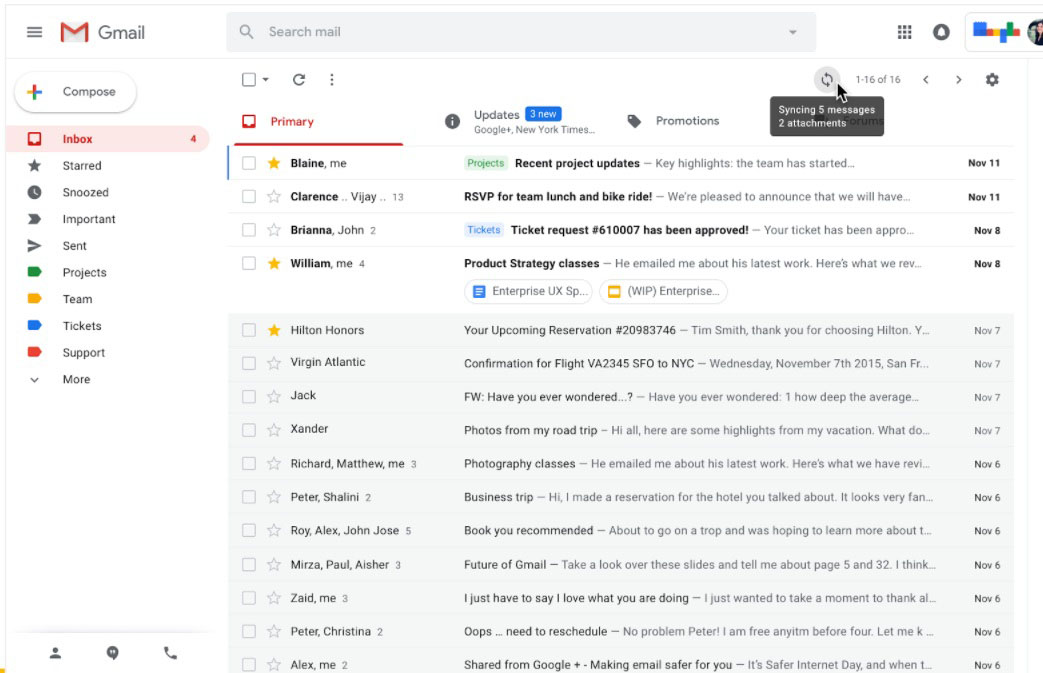The width and height of the screenshot is (1043, 673).
Task: Select the Hilton Honors email checkbox
Action: click(x=249, y=330)
